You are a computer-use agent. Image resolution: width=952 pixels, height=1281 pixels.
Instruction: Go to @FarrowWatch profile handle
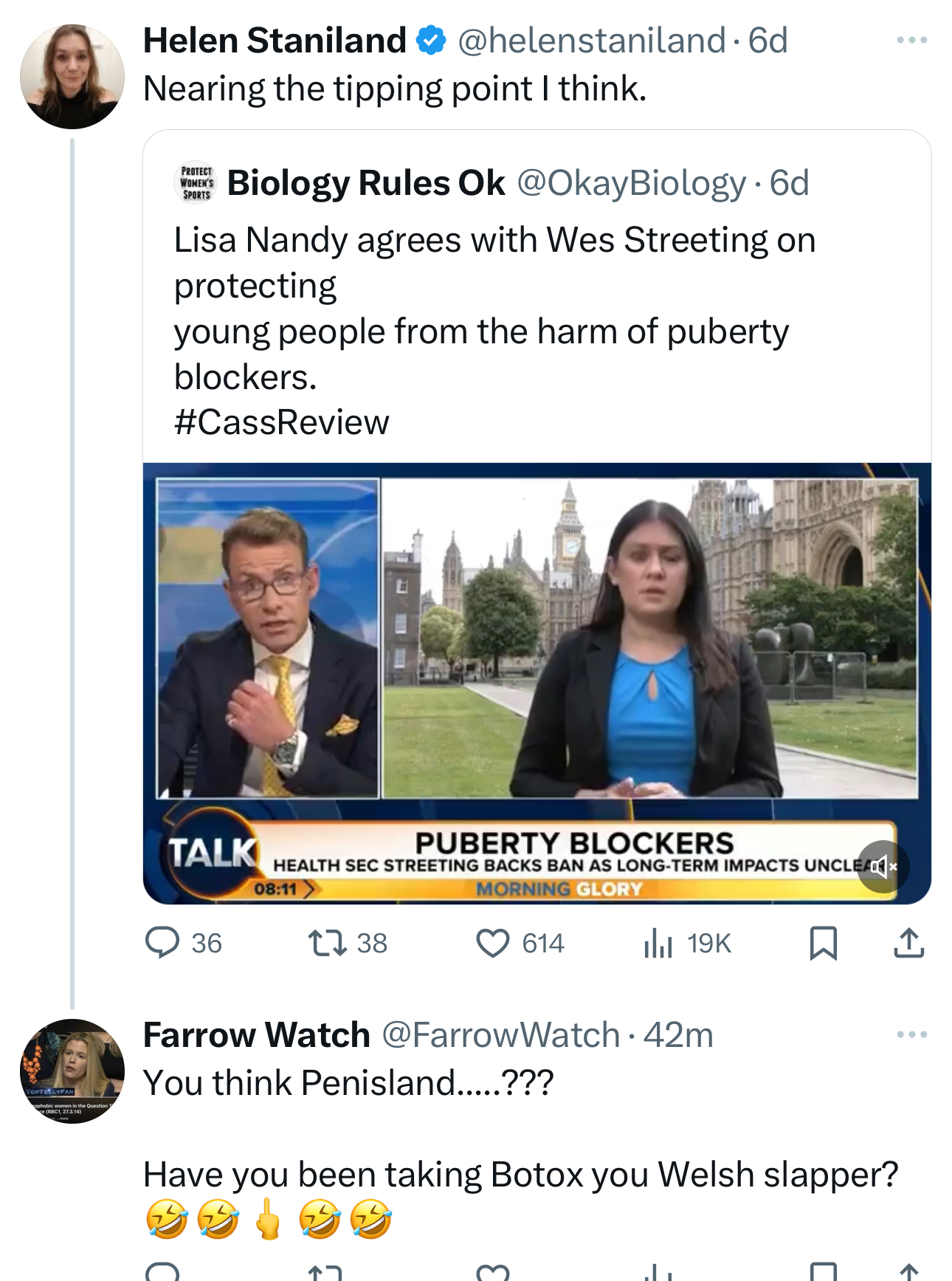pyautogui.click(x=500, y=1035)
